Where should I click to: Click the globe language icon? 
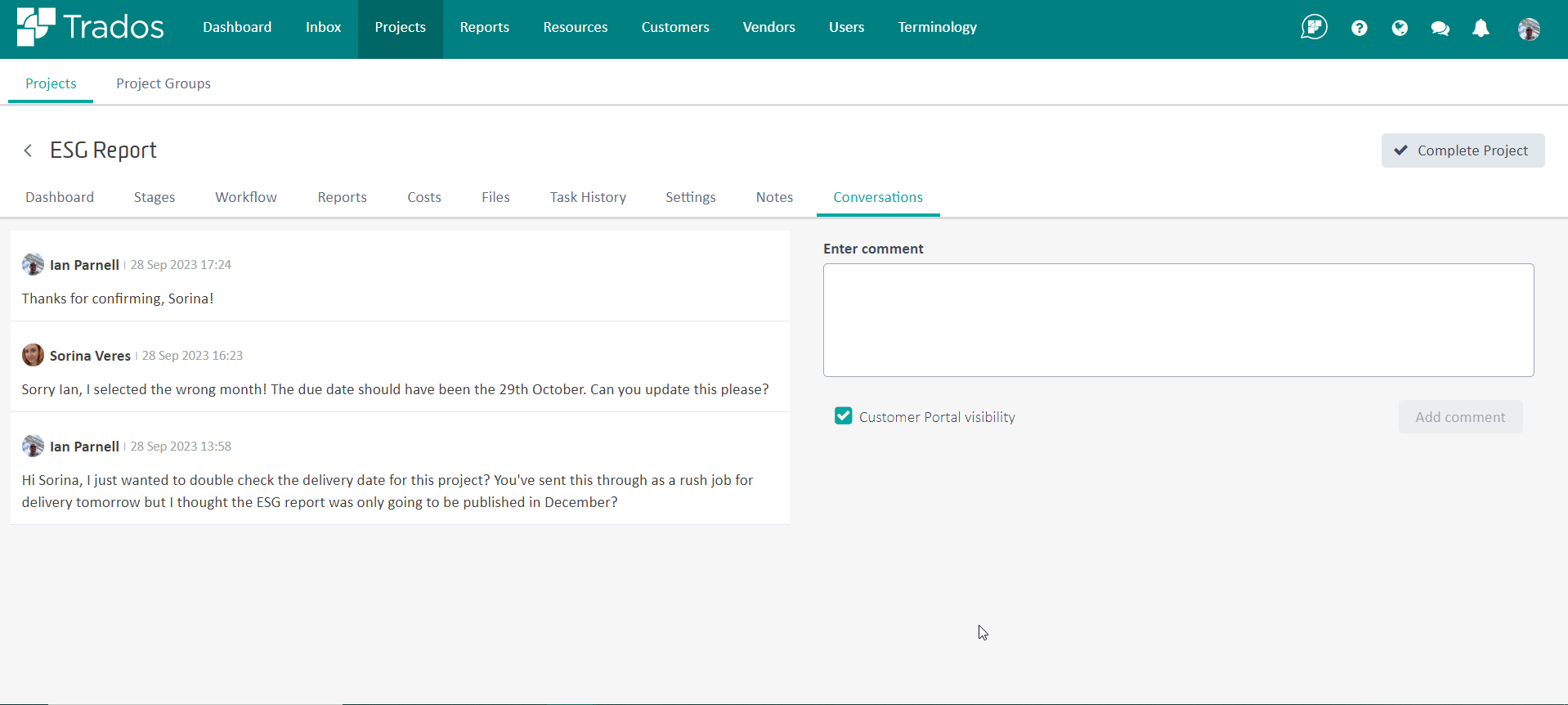pyautogui.click(x=1400, y=29)
